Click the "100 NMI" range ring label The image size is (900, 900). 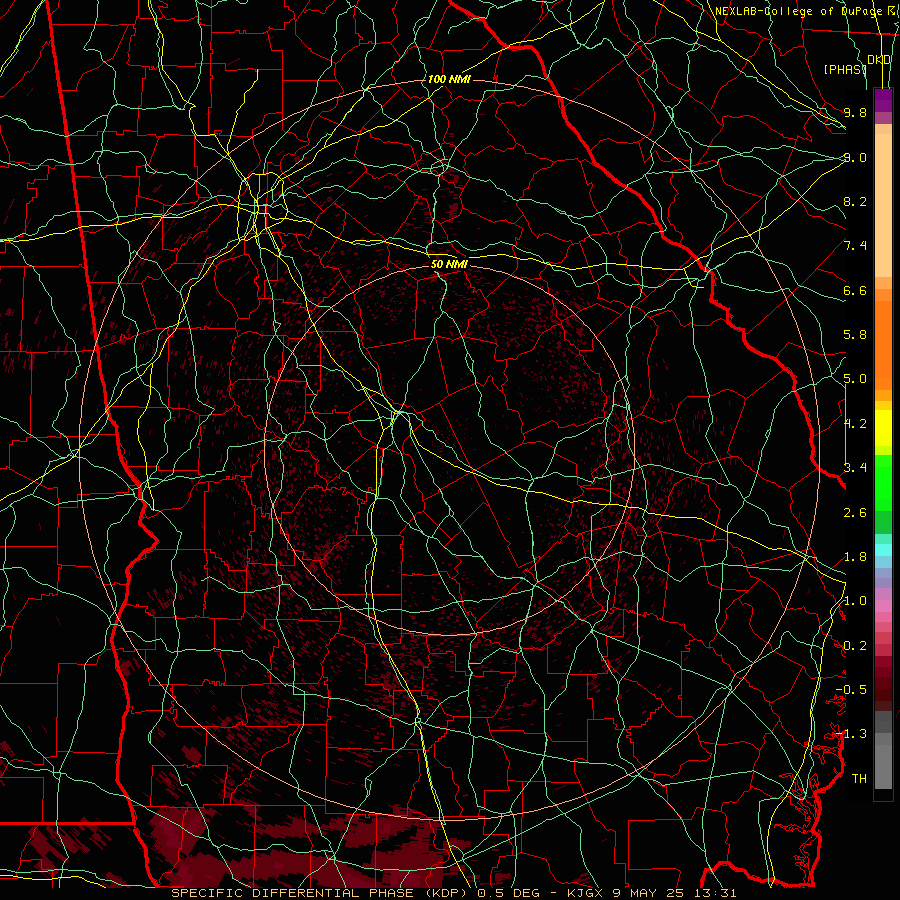coord(449,79)
